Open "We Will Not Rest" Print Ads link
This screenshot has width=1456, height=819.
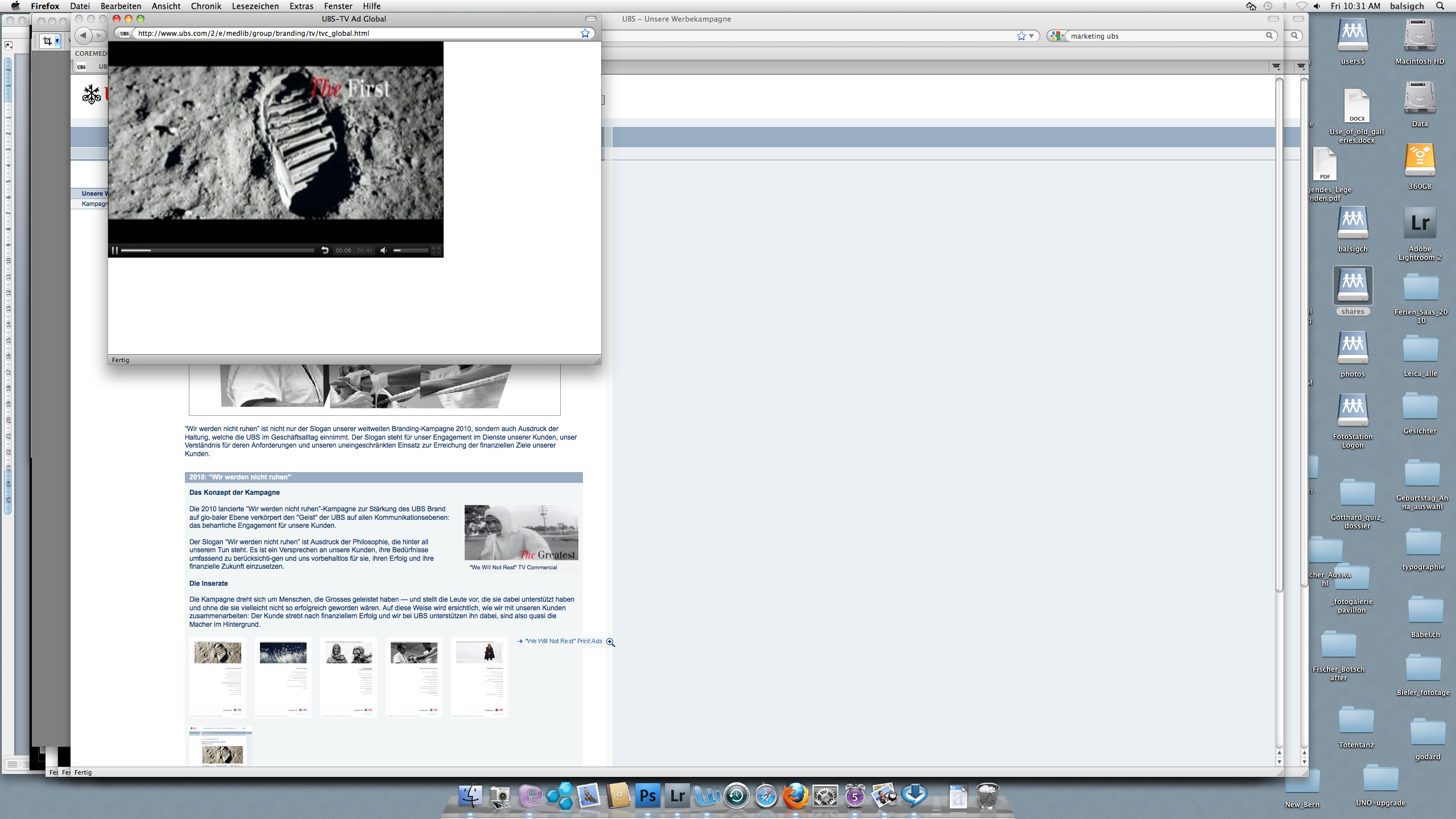pyautogui.click(x=563, y=641)
